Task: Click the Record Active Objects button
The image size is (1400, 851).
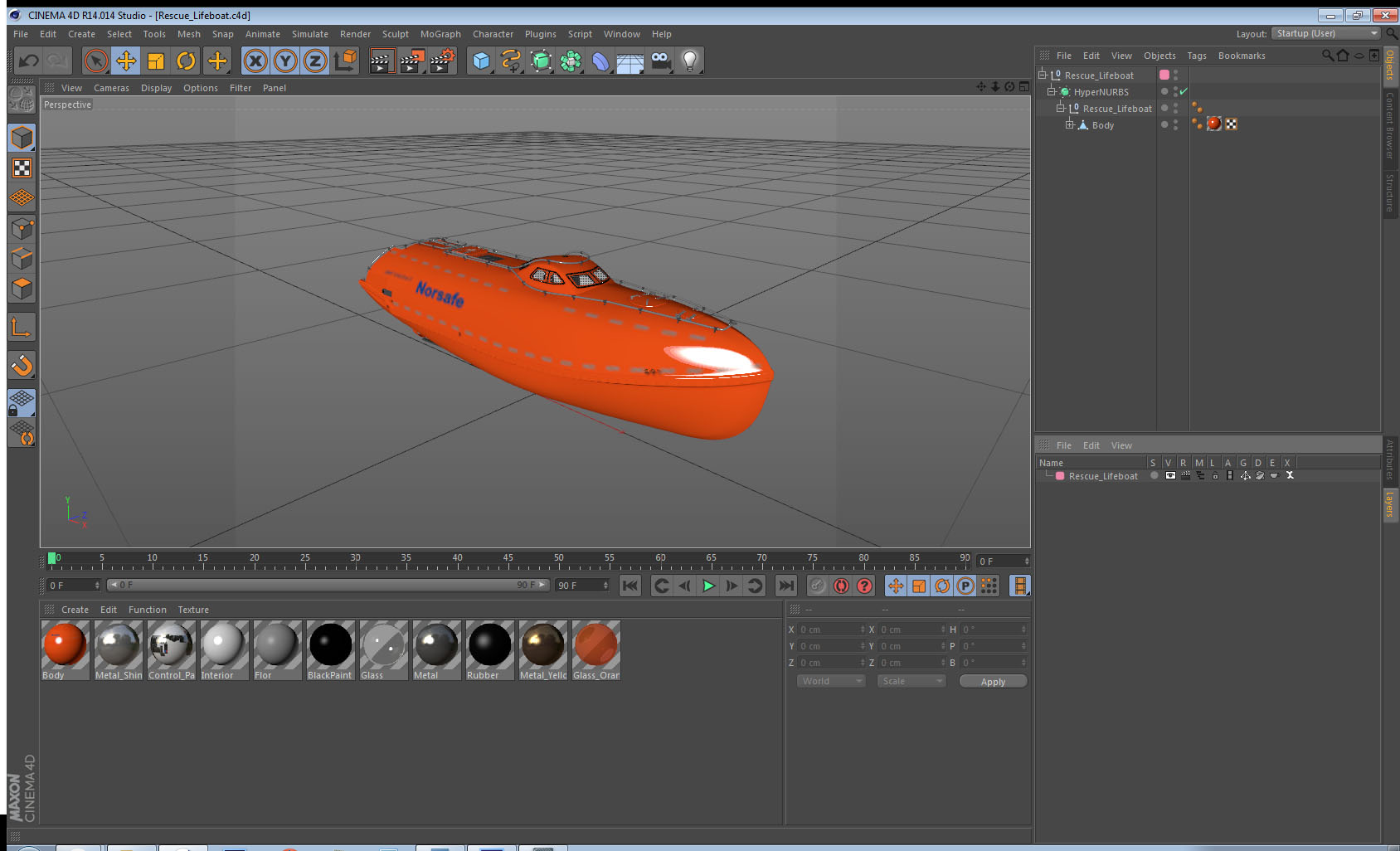Action: [818, 586]
